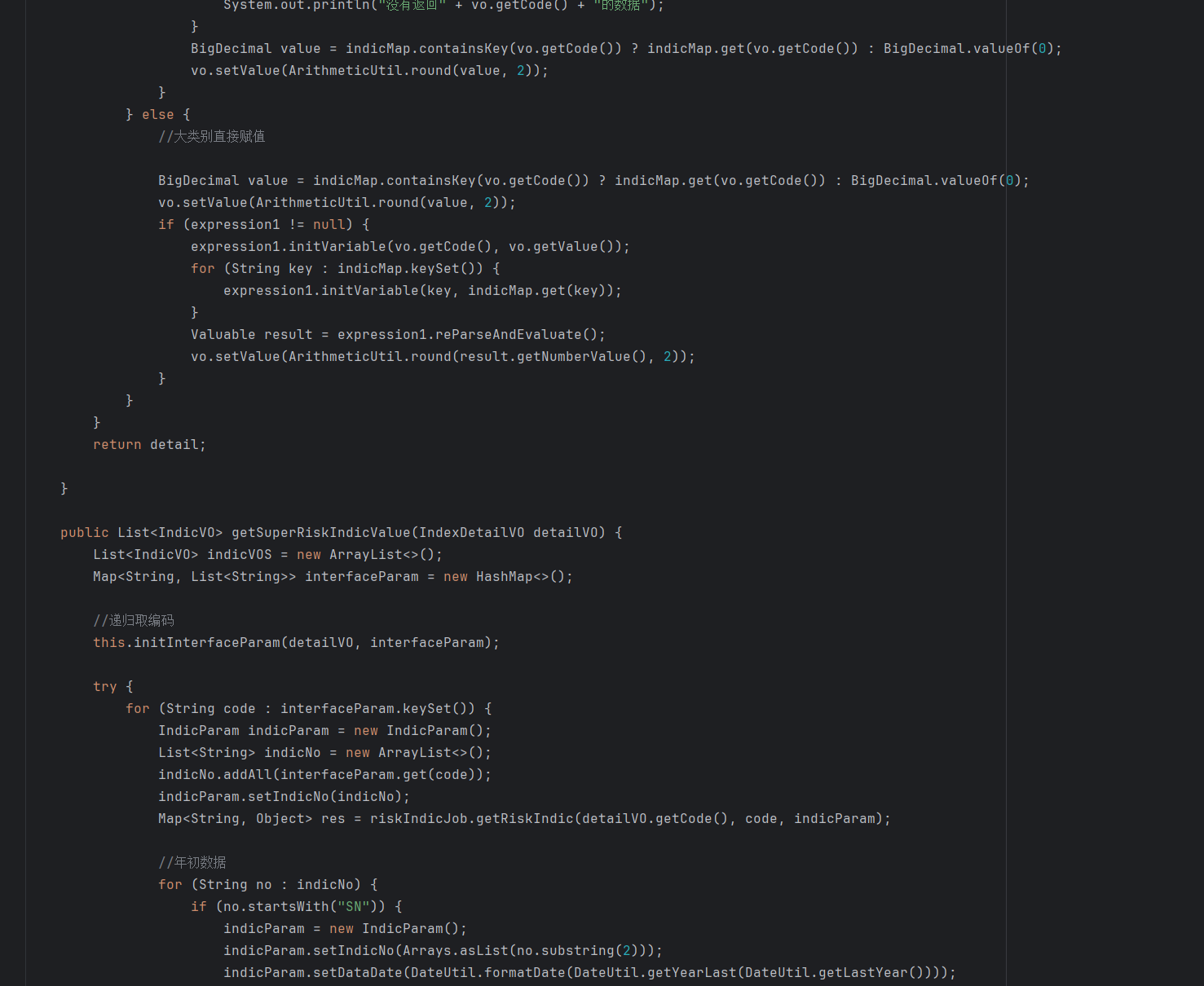The image size is (1204, 986).
Task: Click 'DateUtil.getYearLast' in setDataDate line
Action: click(655, 973)
